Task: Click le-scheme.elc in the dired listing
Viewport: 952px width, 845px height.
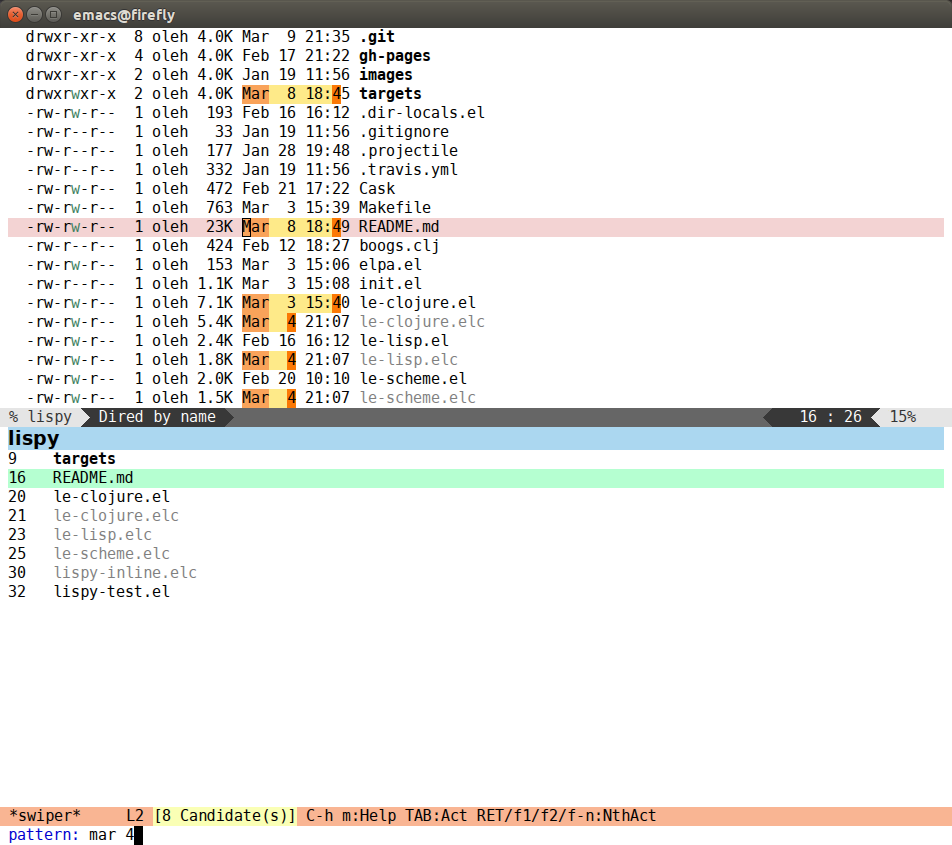Action: coord(417,398)
